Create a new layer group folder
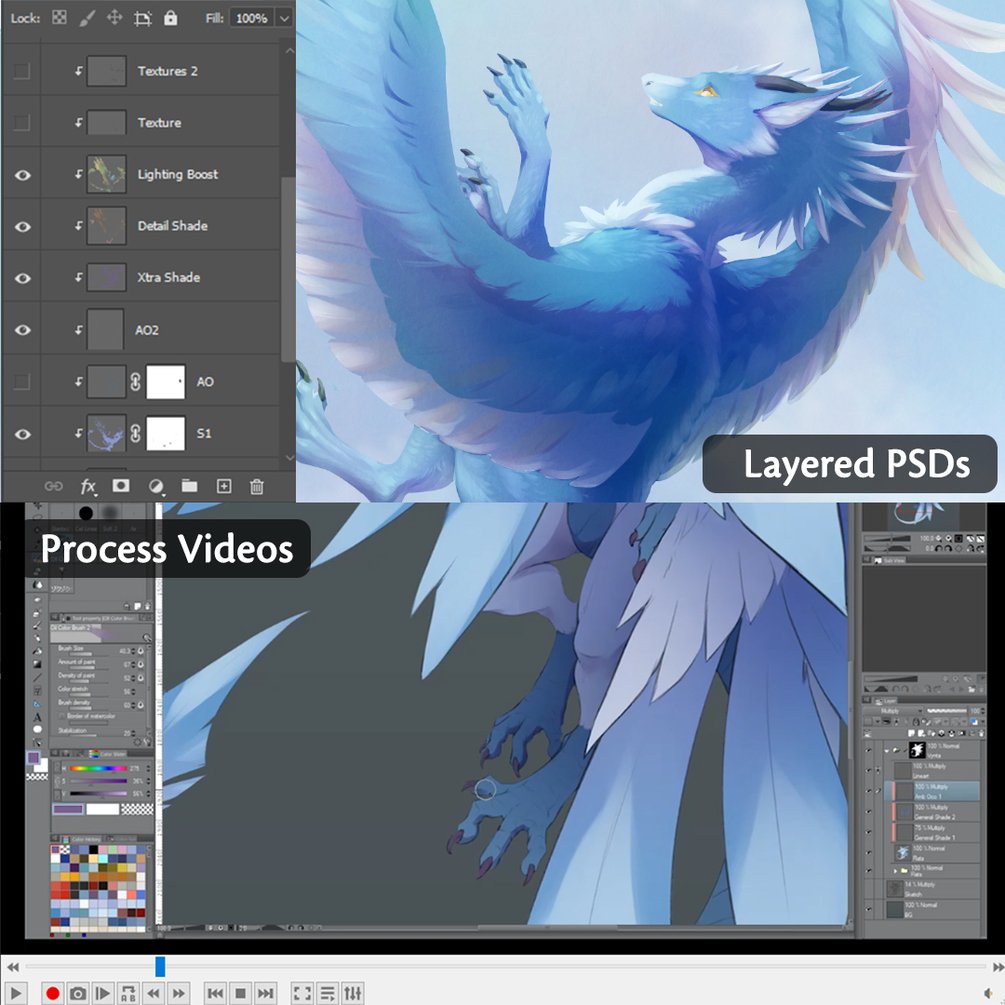 pyautogui.click(x=189, y=486)
